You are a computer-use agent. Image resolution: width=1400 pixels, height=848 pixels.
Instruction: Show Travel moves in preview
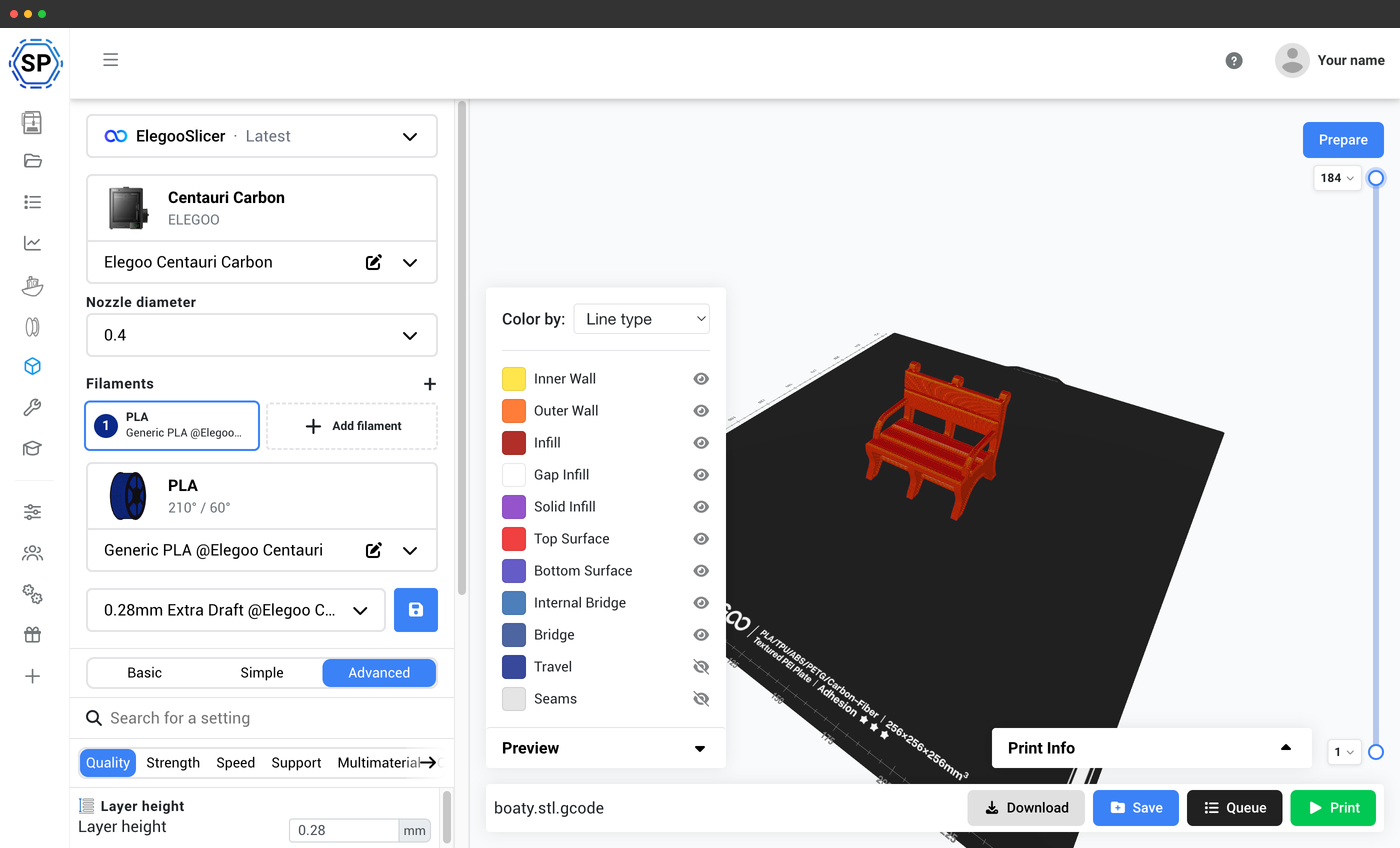[701, 667]
